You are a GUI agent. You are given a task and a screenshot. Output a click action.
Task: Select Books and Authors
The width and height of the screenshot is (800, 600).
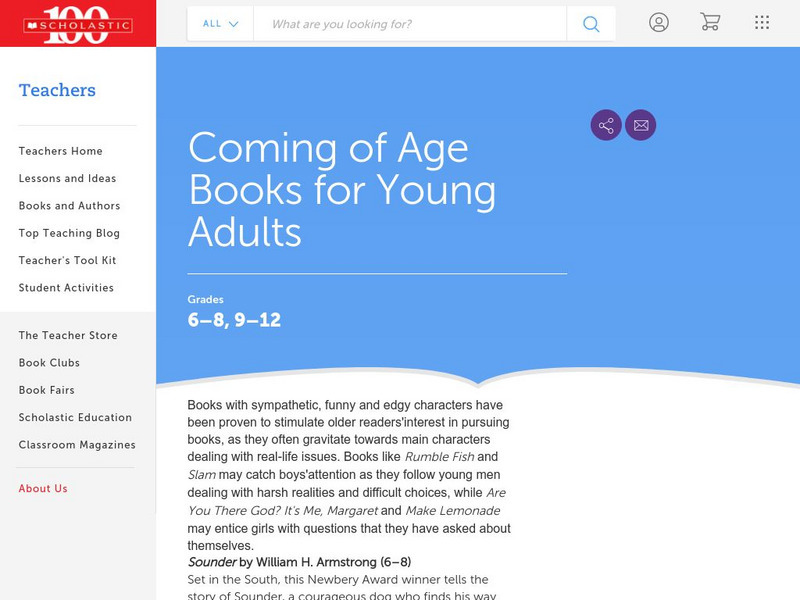pos(69,206)
